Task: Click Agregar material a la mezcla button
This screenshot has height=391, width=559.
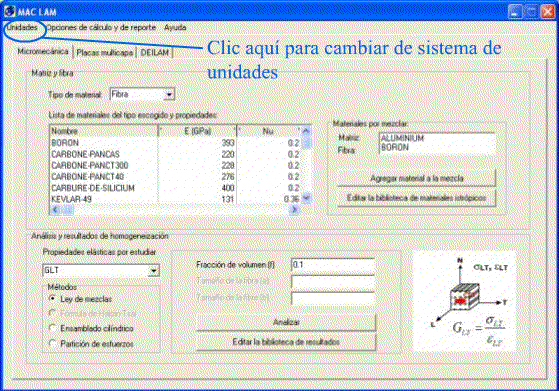Action: pyautogui.click(x=416, y=178)
